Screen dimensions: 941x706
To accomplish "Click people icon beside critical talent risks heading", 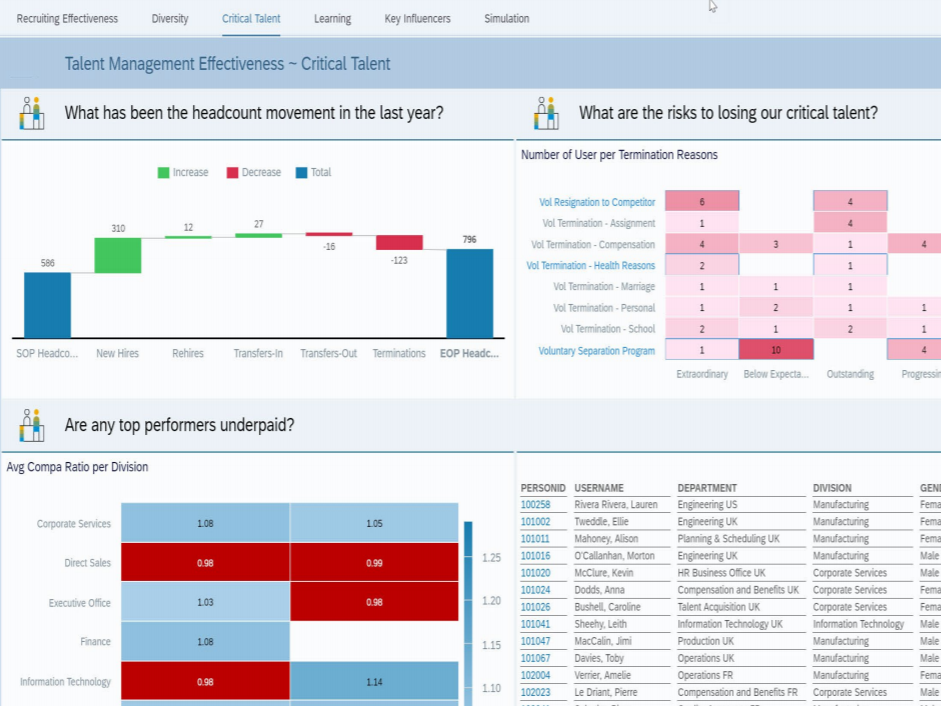I will click(546, 113).
